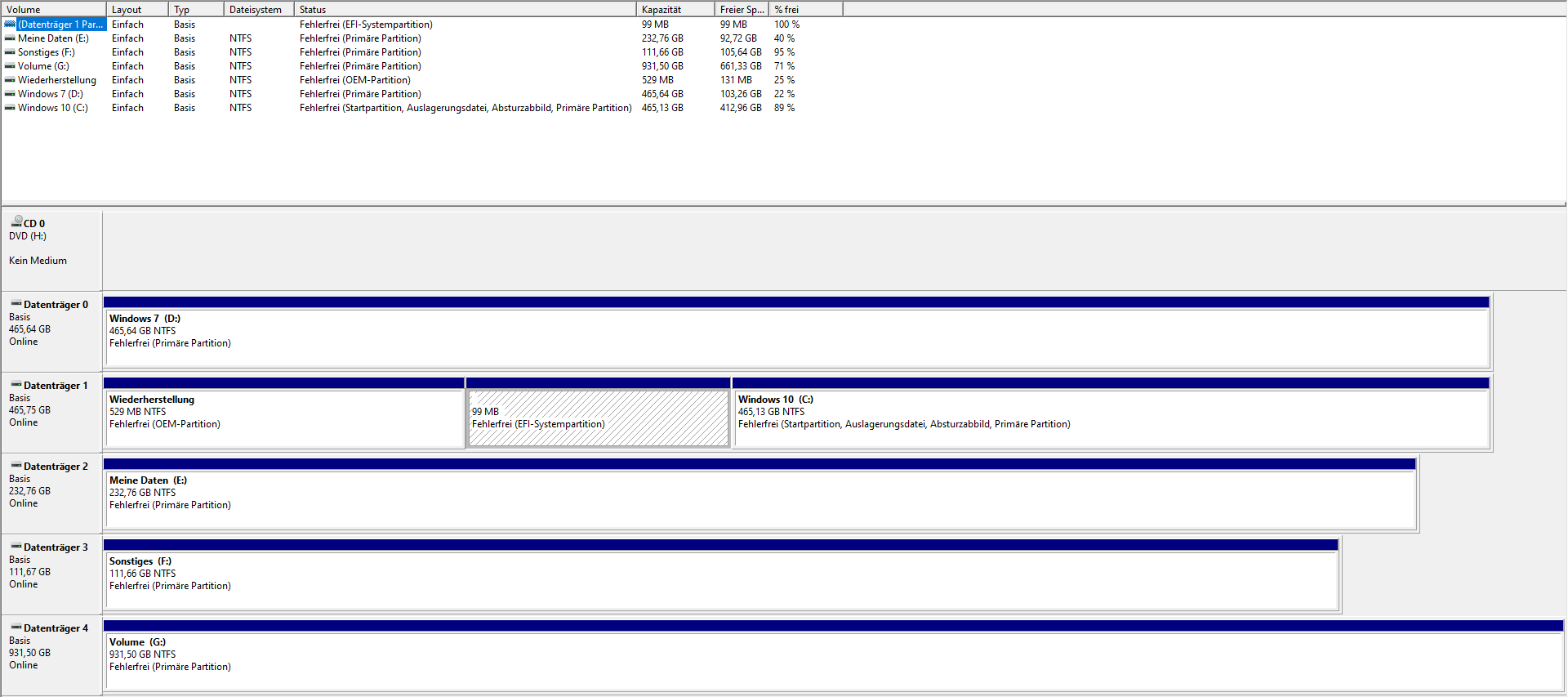Click the drive icon beside Volume (G:) in list
Image resolution: width=1568 pixels, height=697 pixels.
(10, 66)
